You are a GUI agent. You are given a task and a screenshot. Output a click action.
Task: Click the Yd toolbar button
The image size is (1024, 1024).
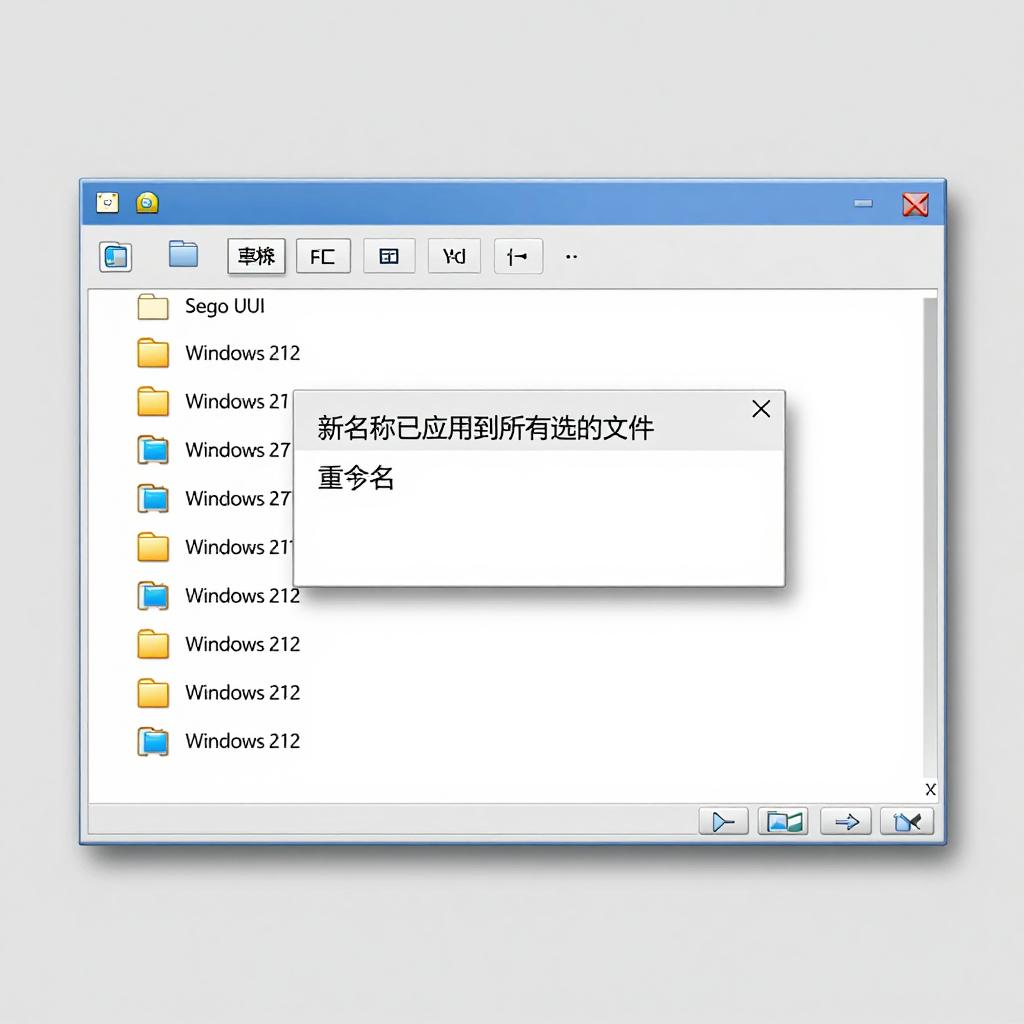(454, 256)
